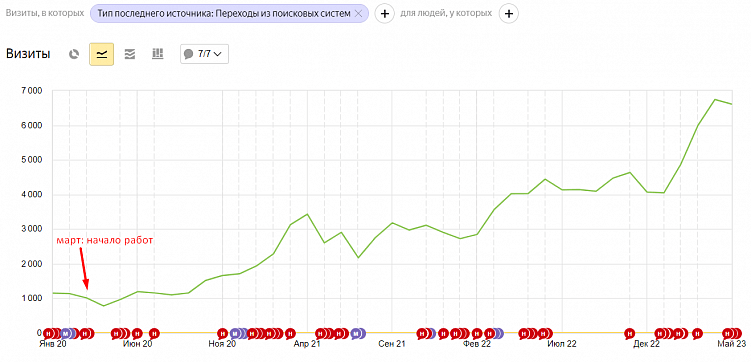Open the 7/7 chart annotations dropdown
751x362 pixels.
point(205,54)
